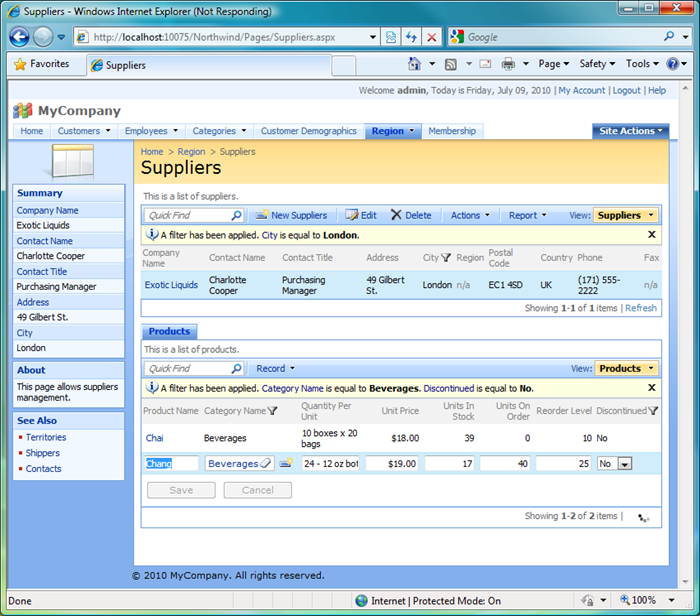
Task: Switch to the Membership tab
Action: (452, 131)
